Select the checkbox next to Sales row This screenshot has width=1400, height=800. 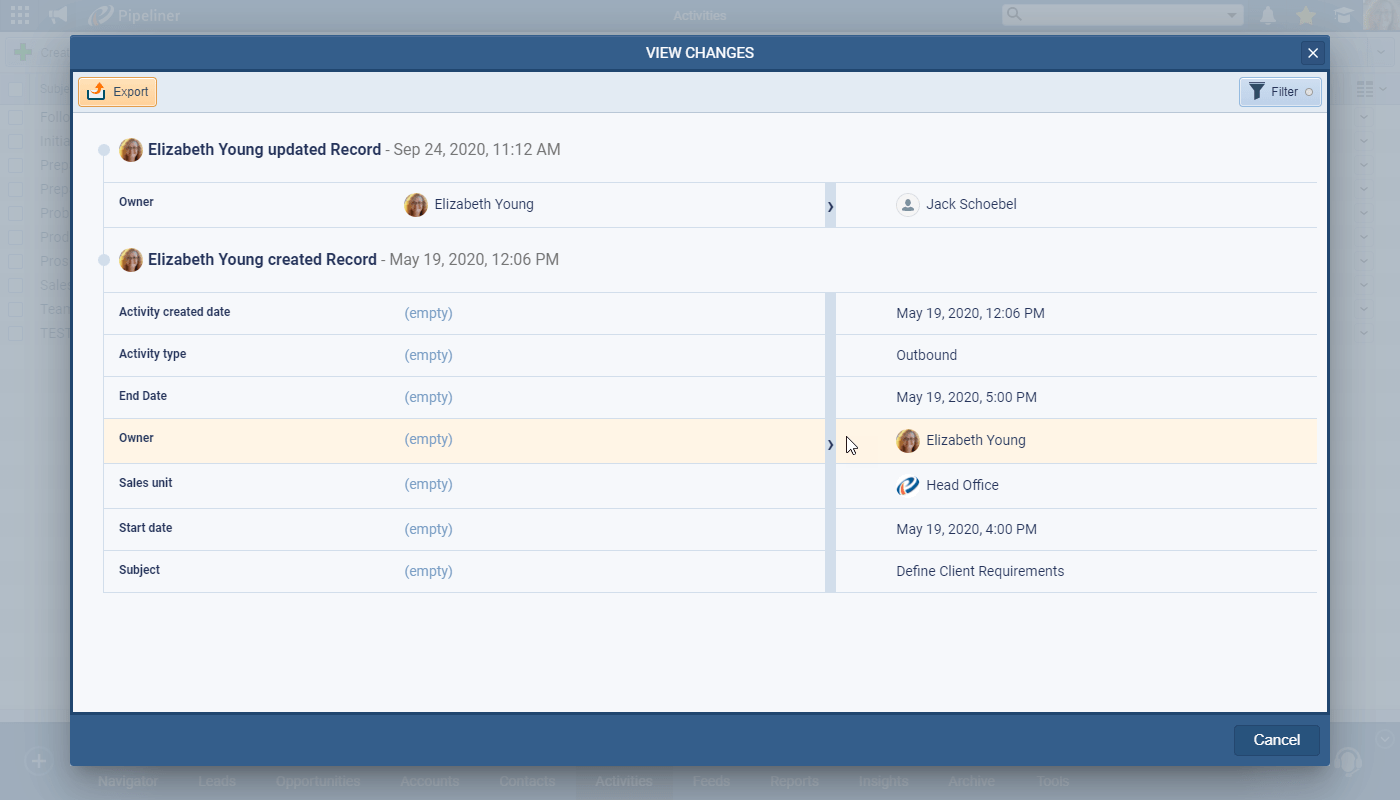pos(14,285)
